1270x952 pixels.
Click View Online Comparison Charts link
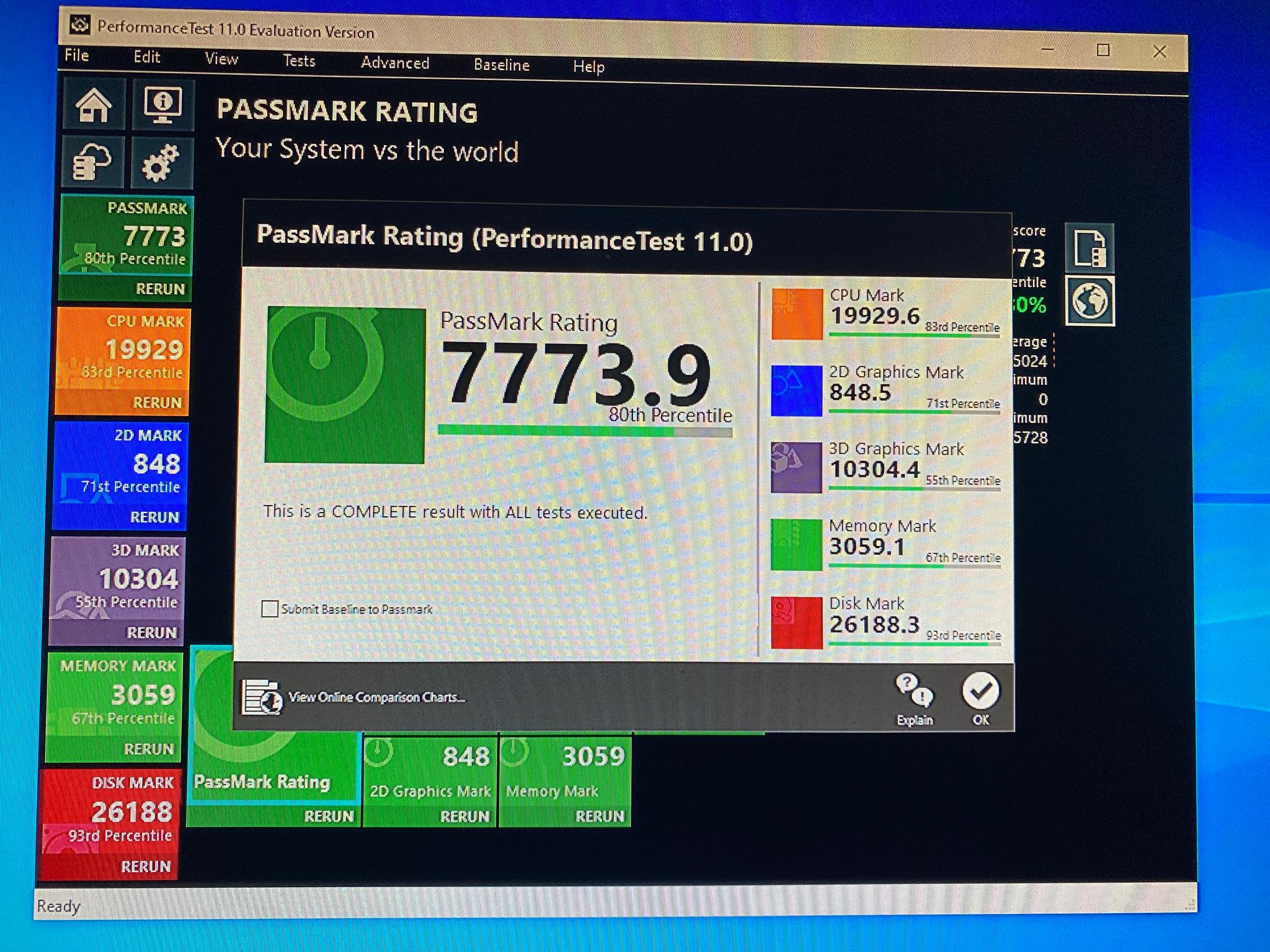377,697
